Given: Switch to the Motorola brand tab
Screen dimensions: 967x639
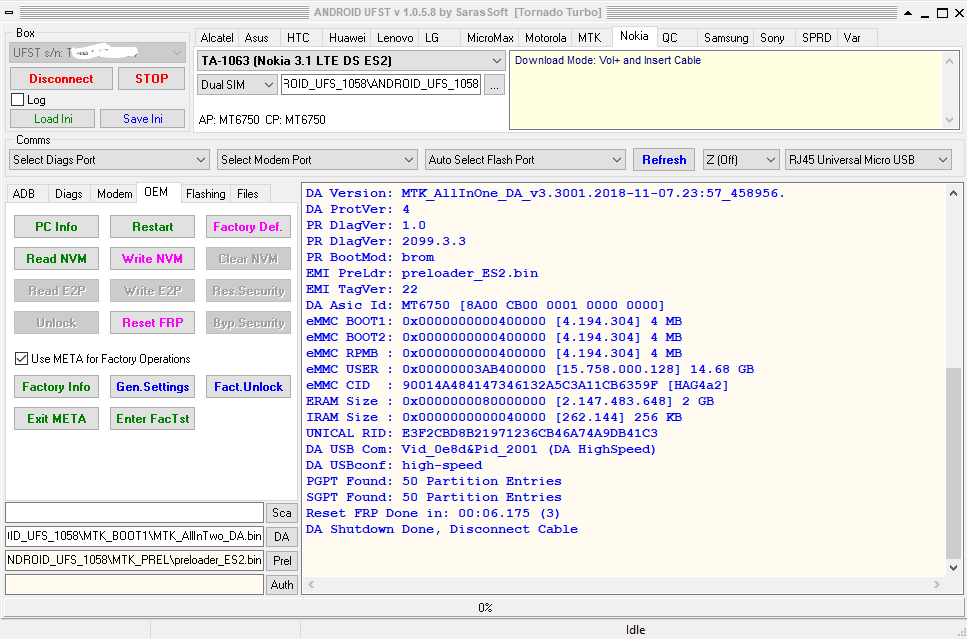Looking at the screenshot, I should click(x=545, y=38).
